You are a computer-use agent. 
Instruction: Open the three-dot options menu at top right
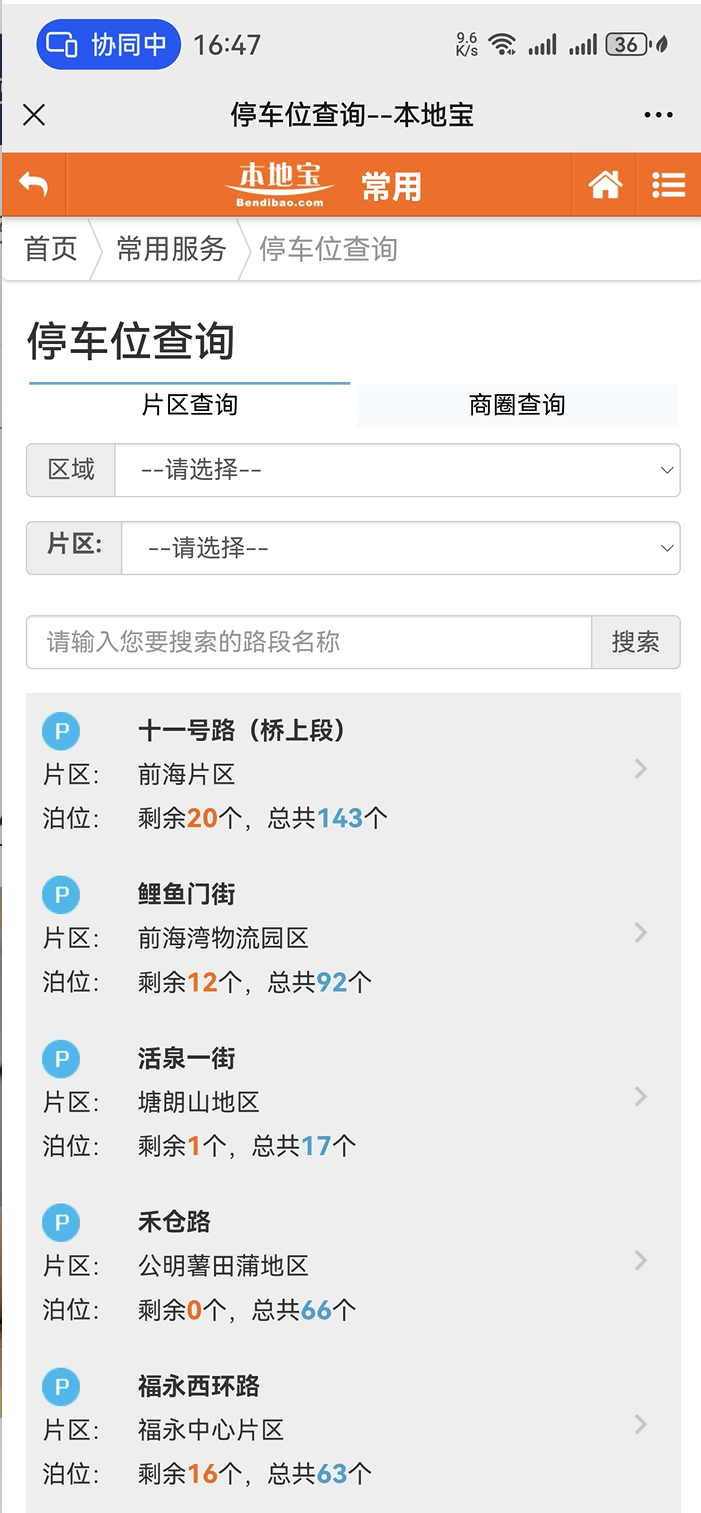click(x=658, y=115)
